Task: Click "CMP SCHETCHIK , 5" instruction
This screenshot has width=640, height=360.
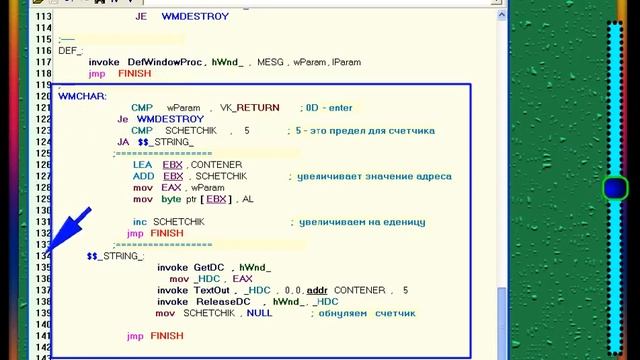Action: tap(190, 131)
